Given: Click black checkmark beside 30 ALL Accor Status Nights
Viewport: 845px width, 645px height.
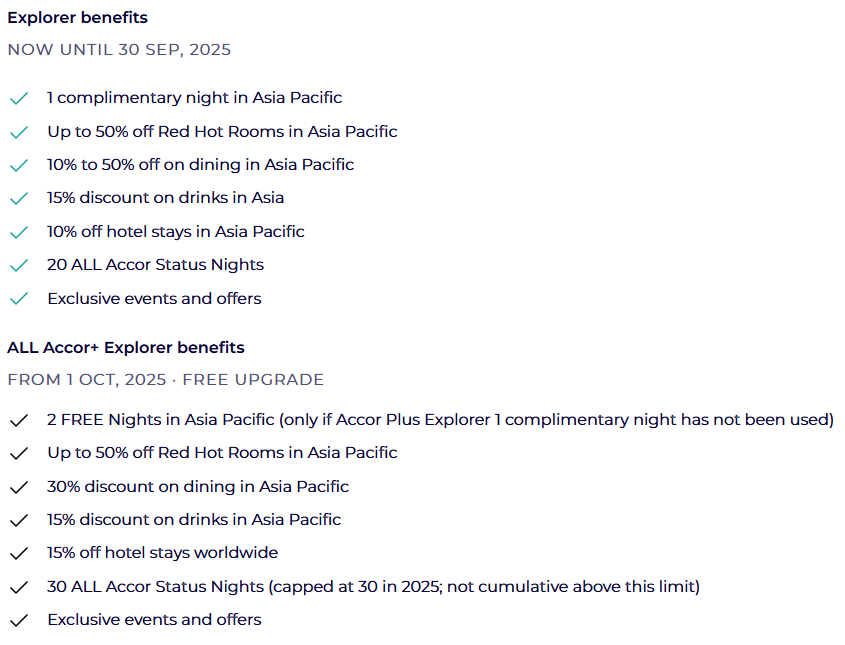Looking at the screenshot, I should point(19,587).
